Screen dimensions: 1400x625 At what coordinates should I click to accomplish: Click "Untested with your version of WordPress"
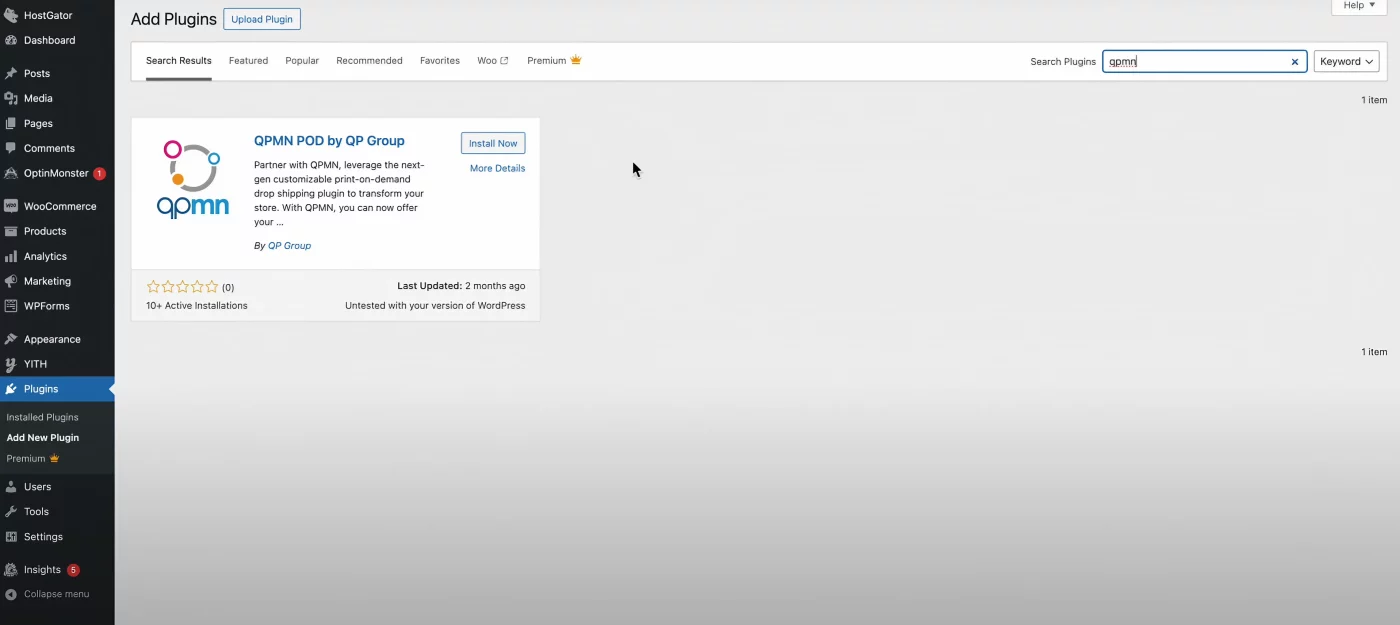[435, 305]
